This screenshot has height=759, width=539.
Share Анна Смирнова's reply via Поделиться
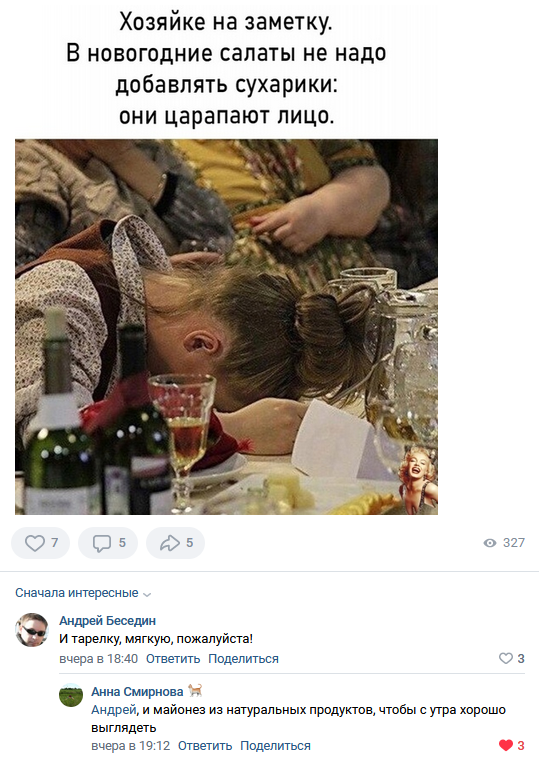click(275, 745)
